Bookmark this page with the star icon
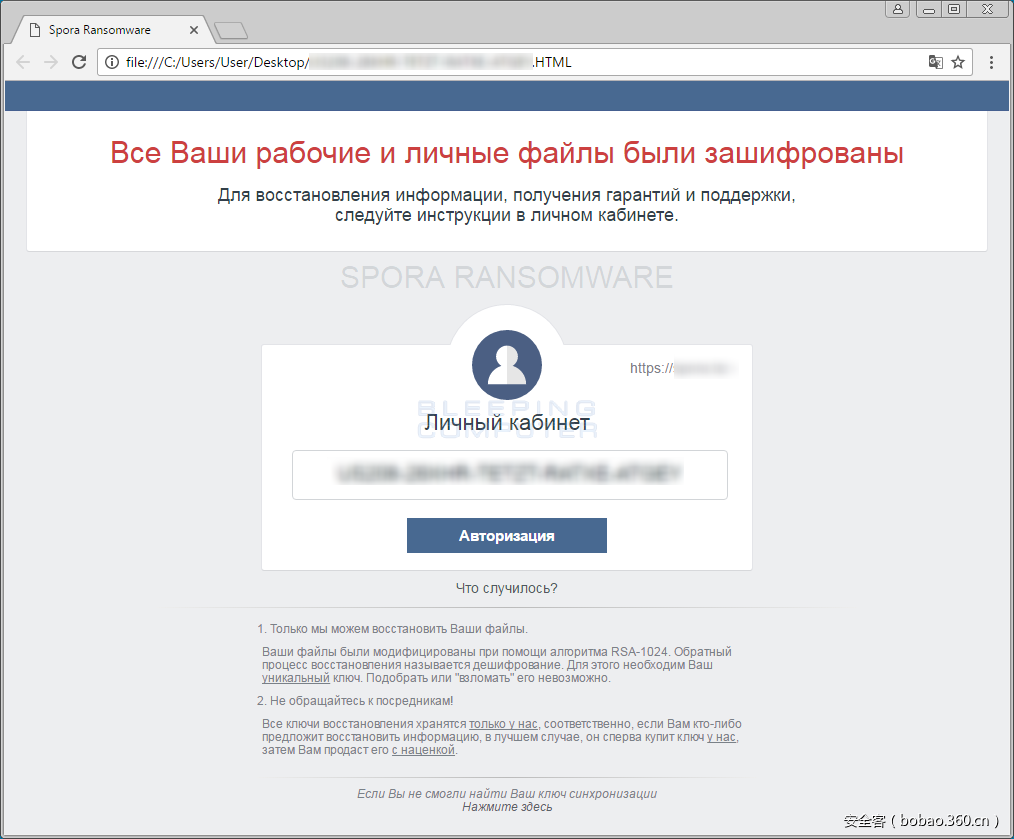This screenshot has height=839, width=1014. point(958,62)
